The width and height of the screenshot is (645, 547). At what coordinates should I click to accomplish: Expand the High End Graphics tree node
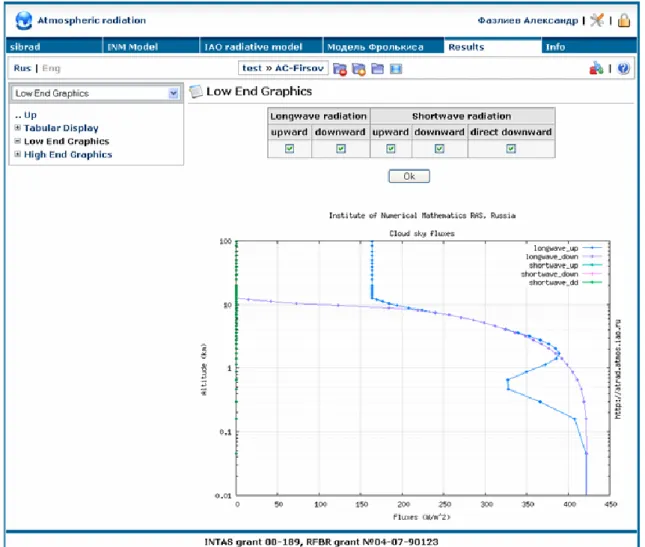[x=18, y=154]
